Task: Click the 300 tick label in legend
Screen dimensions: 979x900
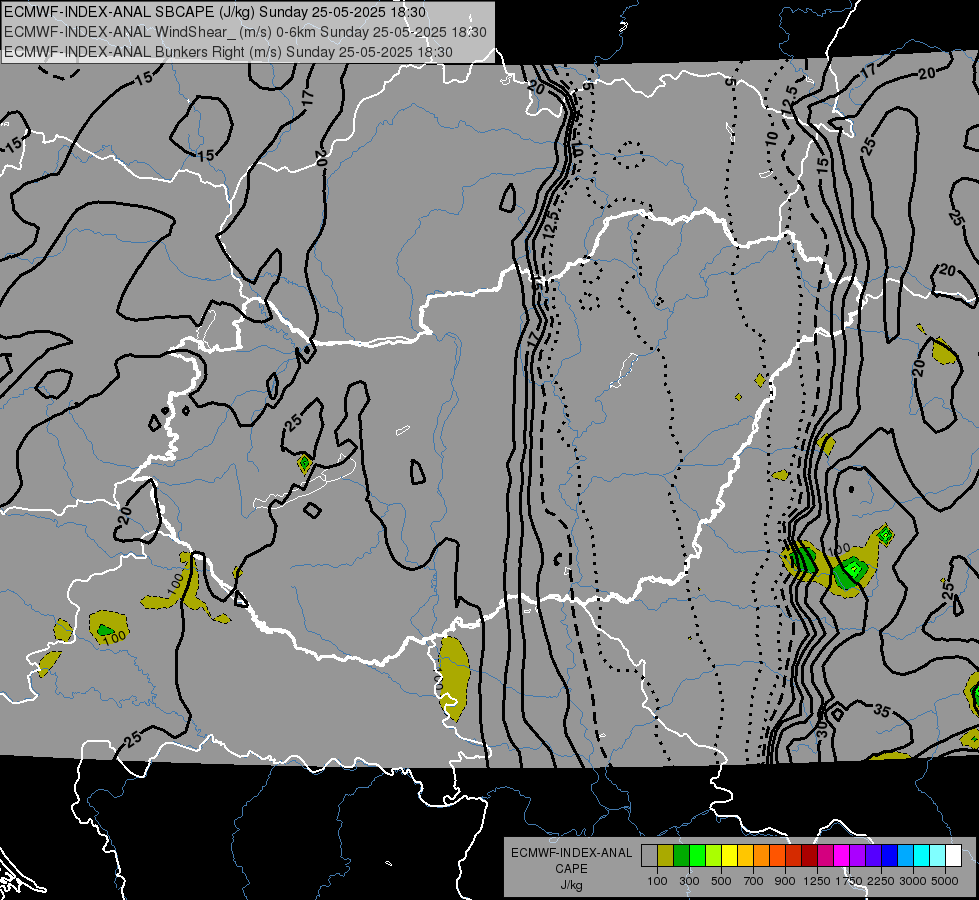Action: 689,881
